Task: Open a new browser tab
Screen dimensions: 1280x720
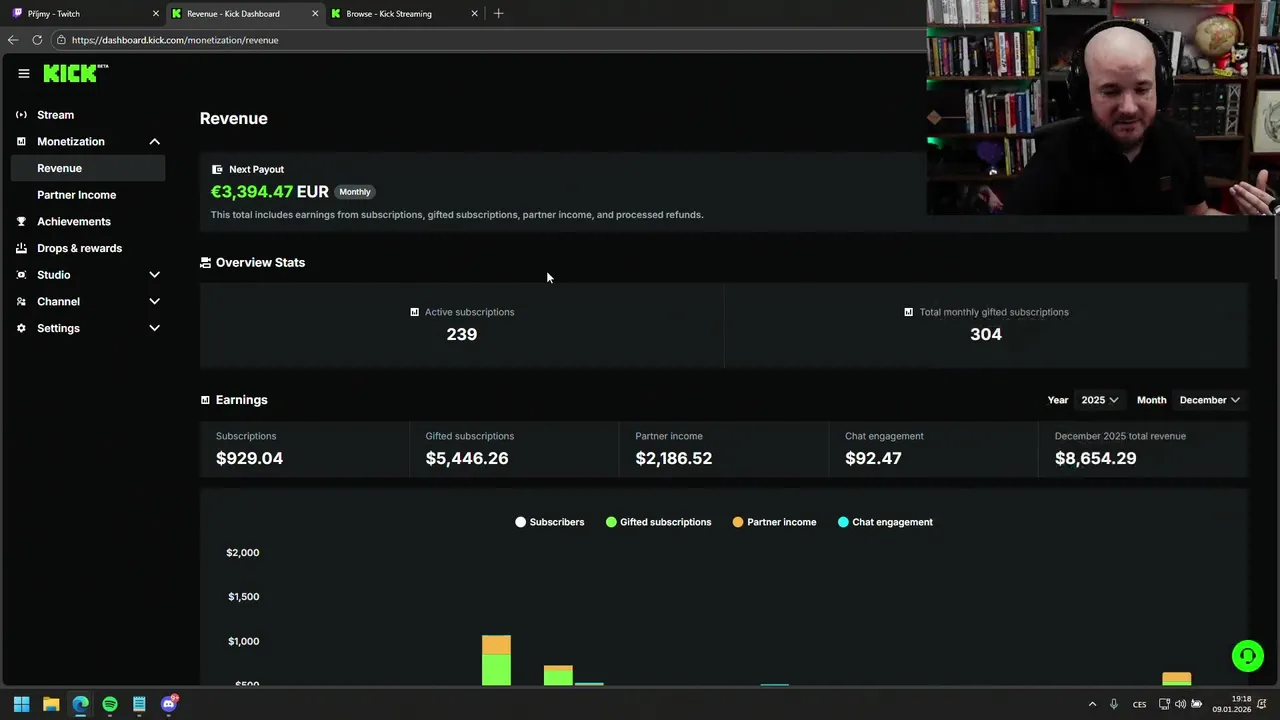Action: point(498,13)
